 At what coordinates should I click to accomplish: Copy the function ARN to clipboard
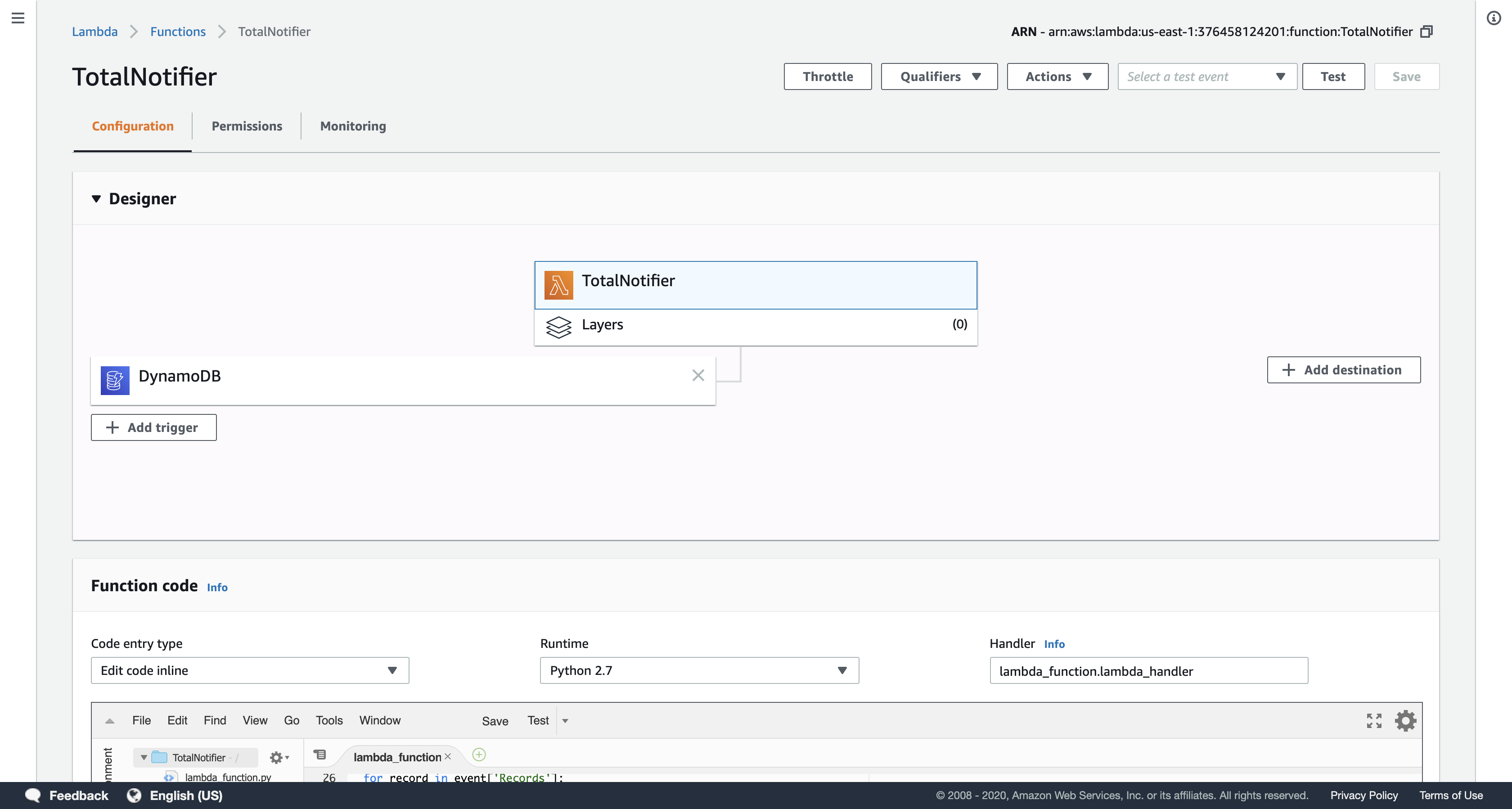tap(1427, 31)
